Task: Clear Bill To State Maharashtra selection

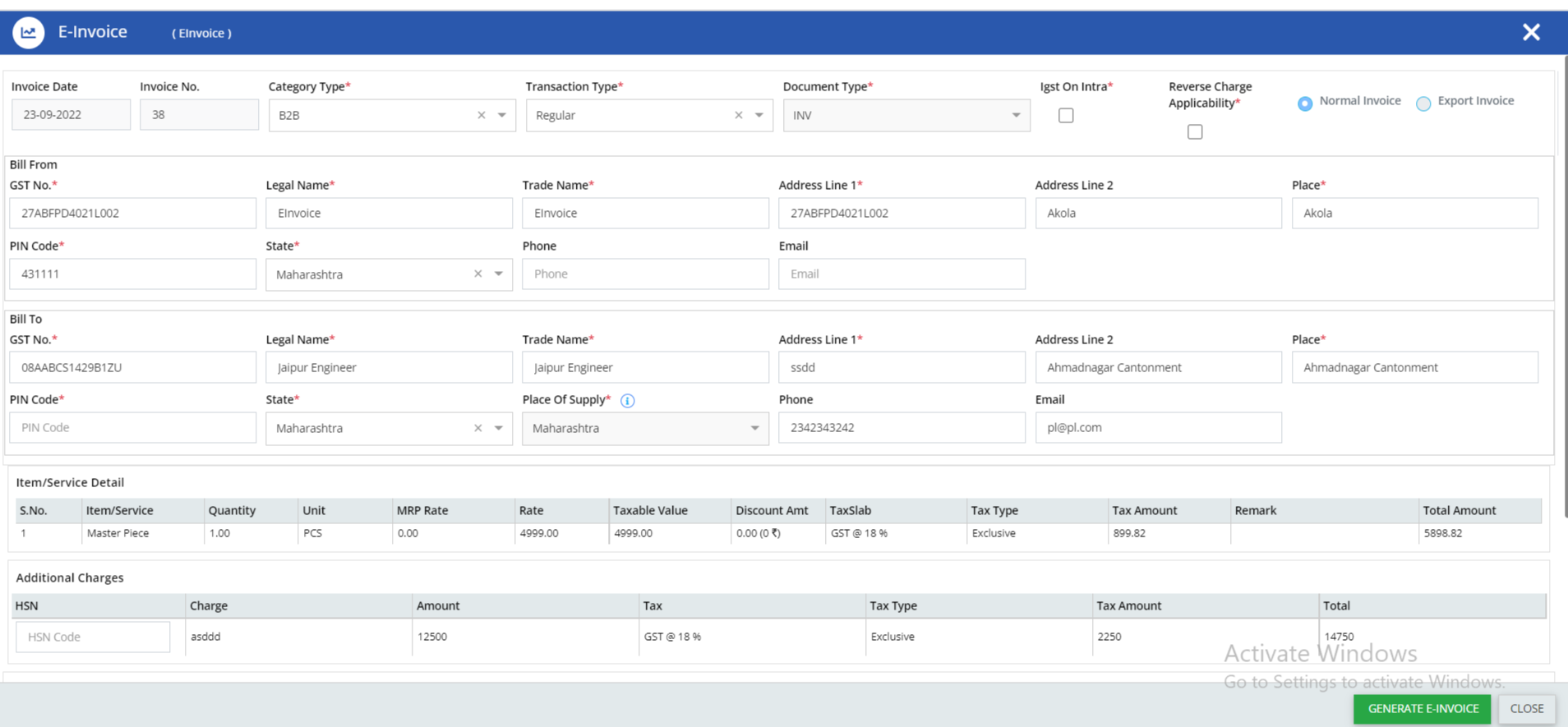Action: pyautogui.click(x=478, y=428)
